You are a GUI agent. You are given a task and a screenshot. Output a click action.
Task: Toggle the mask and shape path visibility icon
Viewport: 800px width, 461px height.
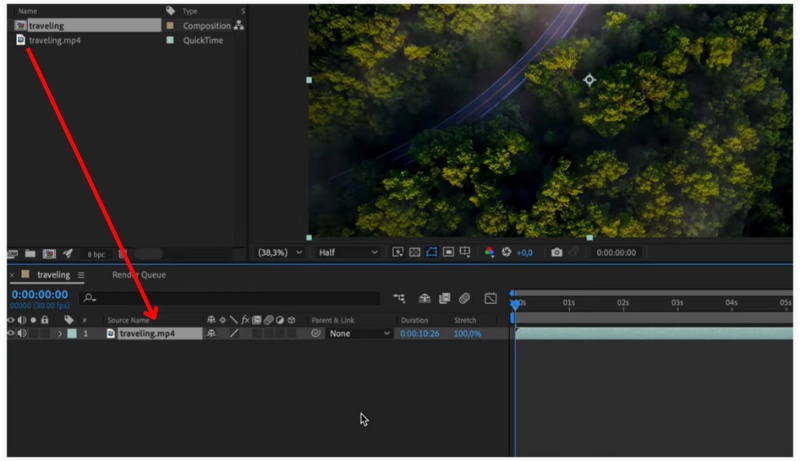coord(432,253)
